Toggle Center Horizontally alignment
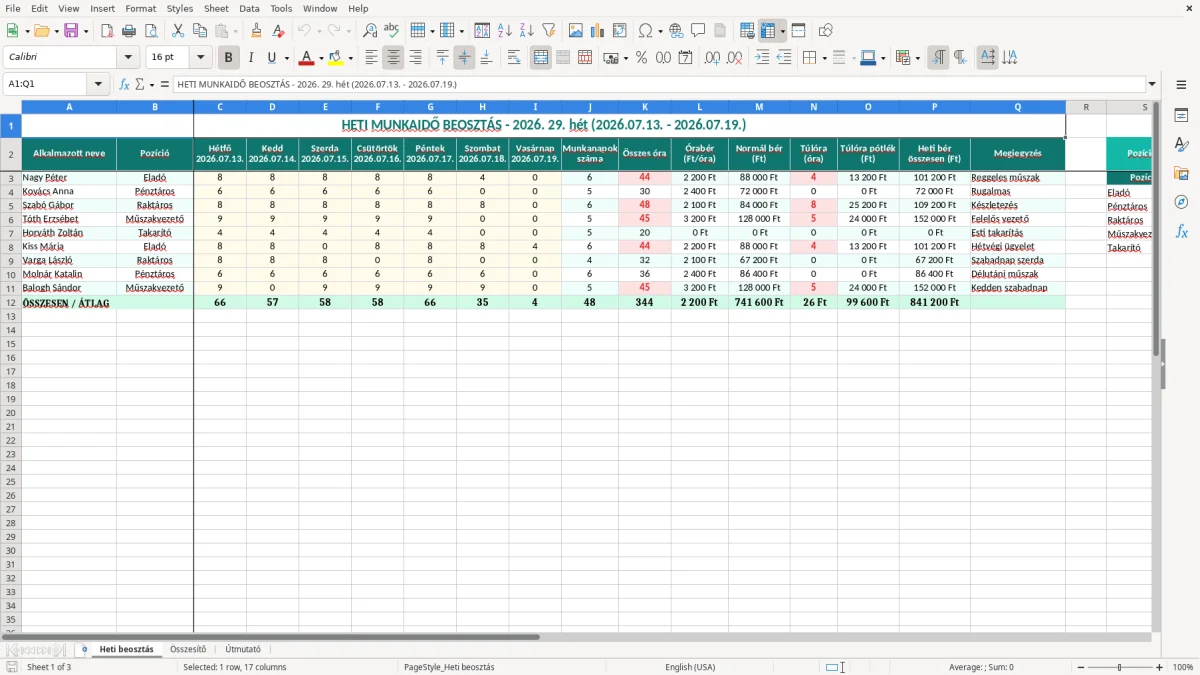Viewport: 1200px width, 675px height. click(394, 58)
